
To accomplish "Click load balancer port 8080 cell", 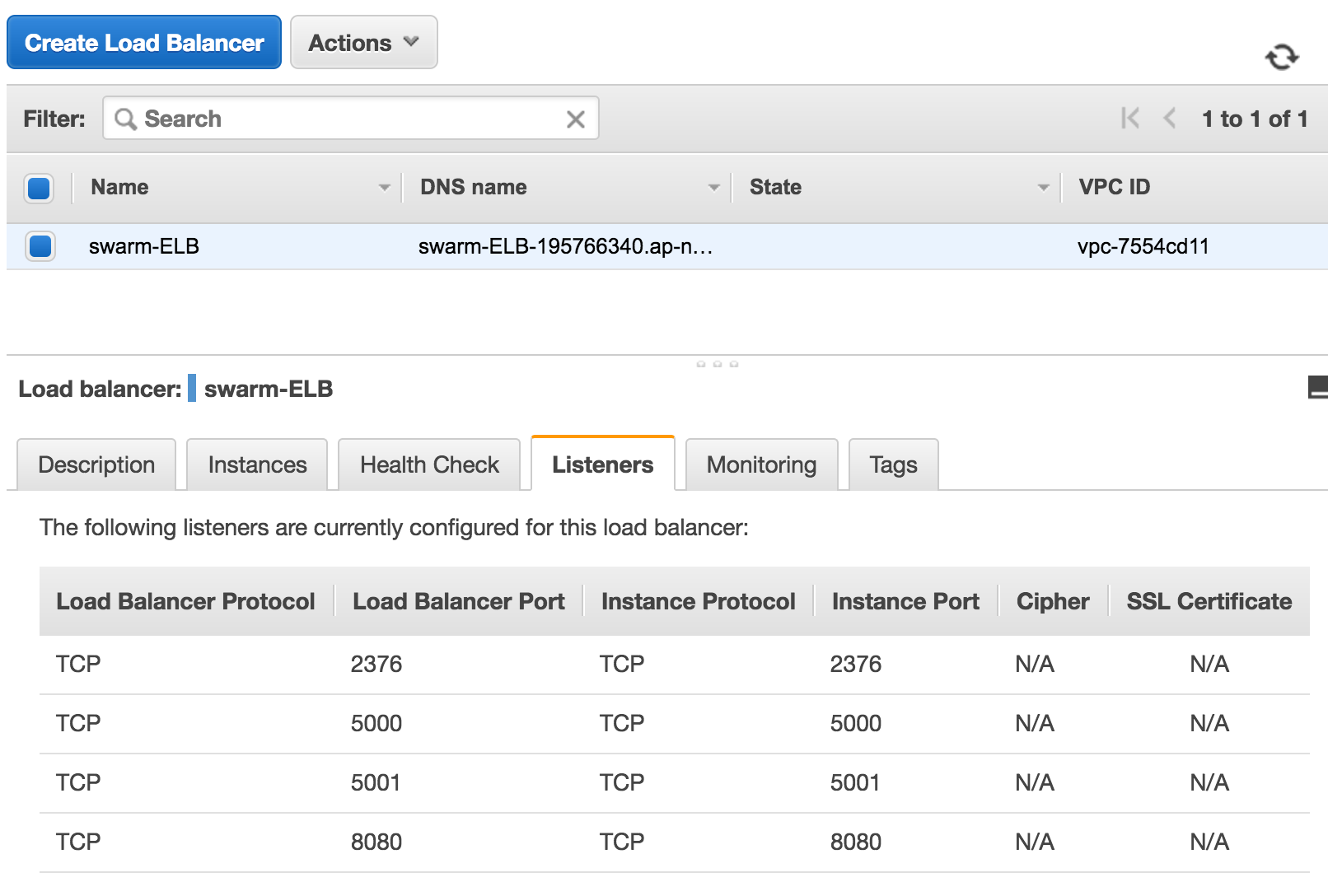I will coord(376,842).
